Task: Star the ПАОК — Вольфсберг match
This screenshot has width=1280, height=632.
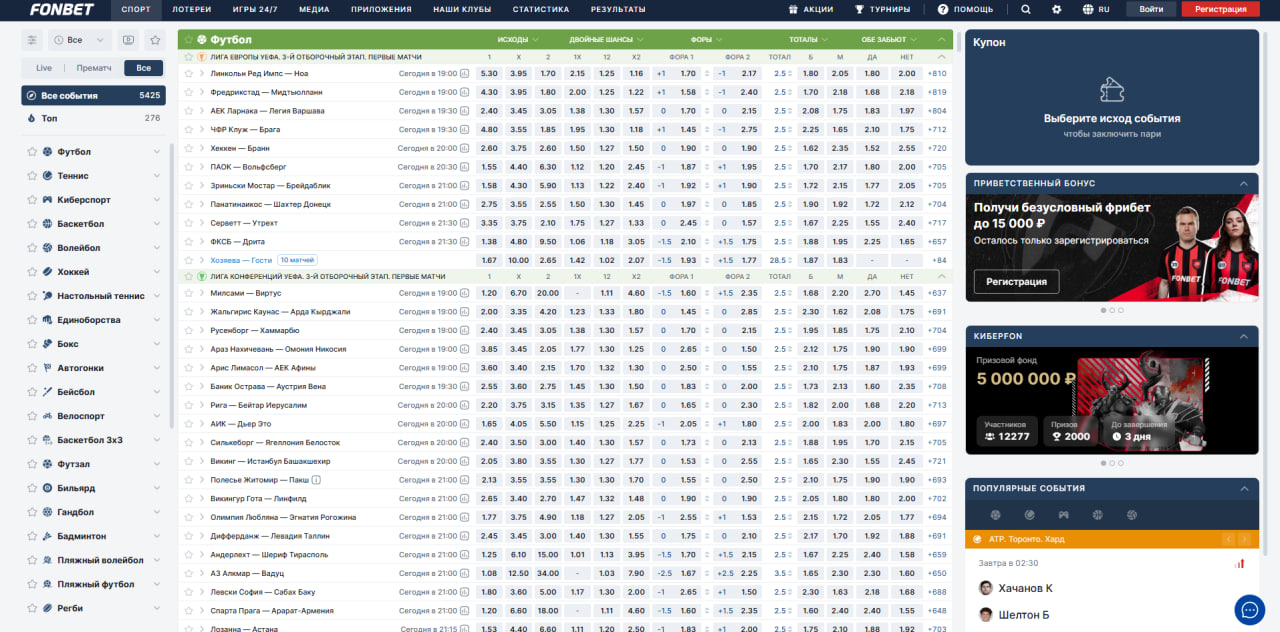Action: click(188, 167)
